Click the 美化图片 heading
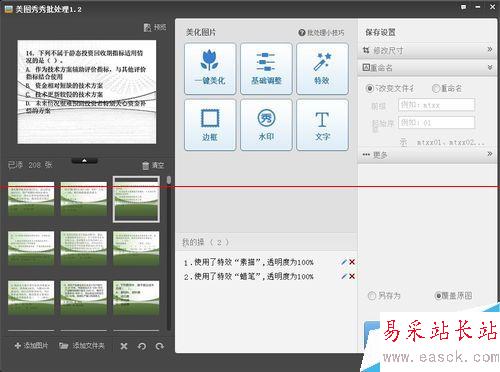This screenshot has width=500, height=372. [201, 32]
